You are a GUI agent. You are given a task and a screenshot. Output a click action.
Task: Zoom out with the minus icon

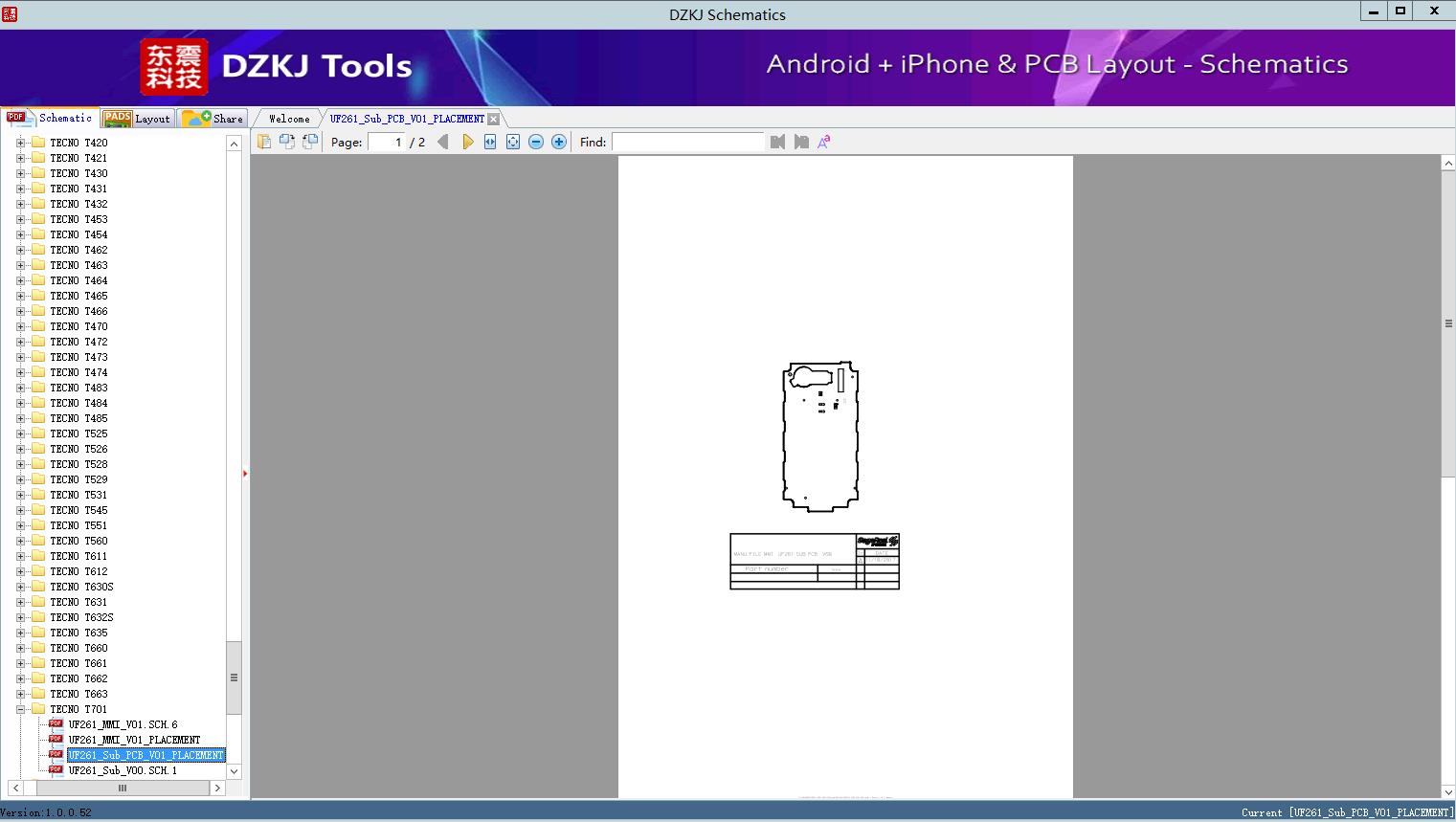tap(536, 142)
